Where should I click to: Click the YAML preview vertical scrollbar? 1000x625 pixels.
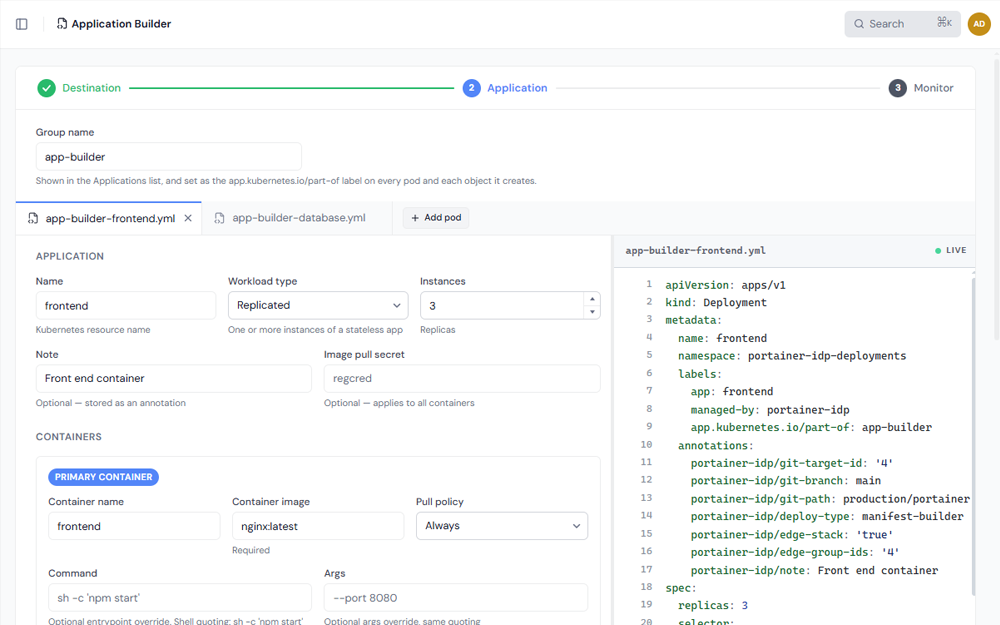pyautogui.click(x=973, y=437)
